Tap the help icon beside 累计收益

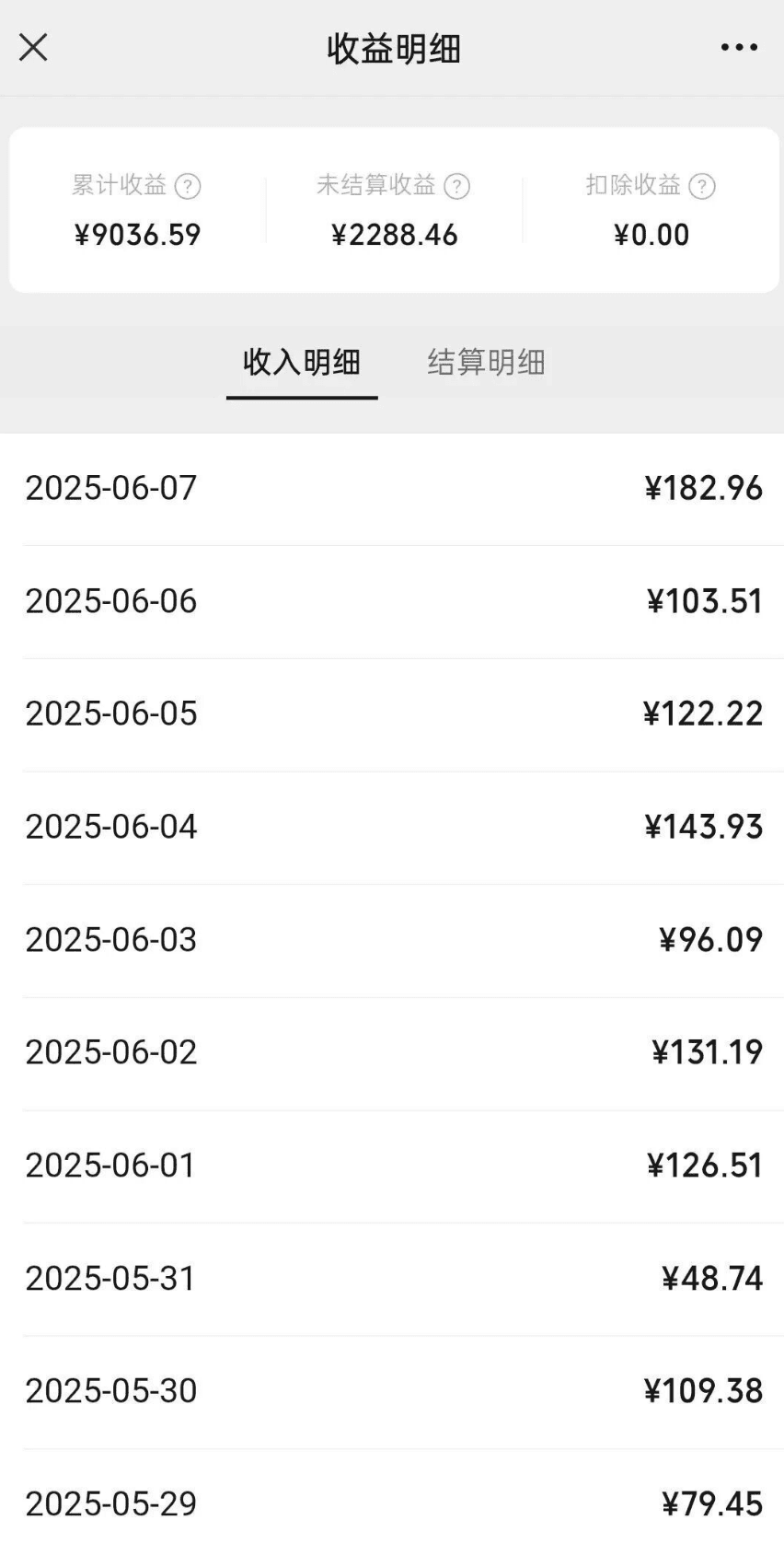pos(188,187)
